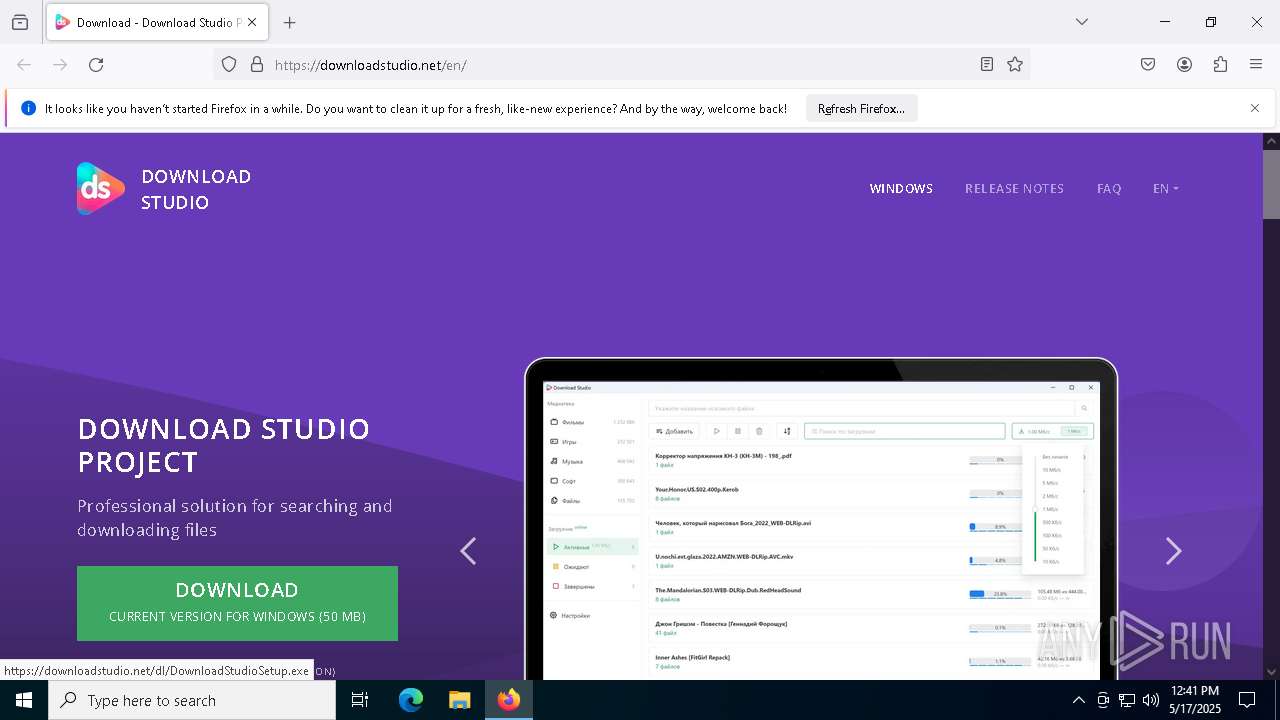Show site security padlock info
This screenshot has width=1280, height=720.
tap(257, 64)
